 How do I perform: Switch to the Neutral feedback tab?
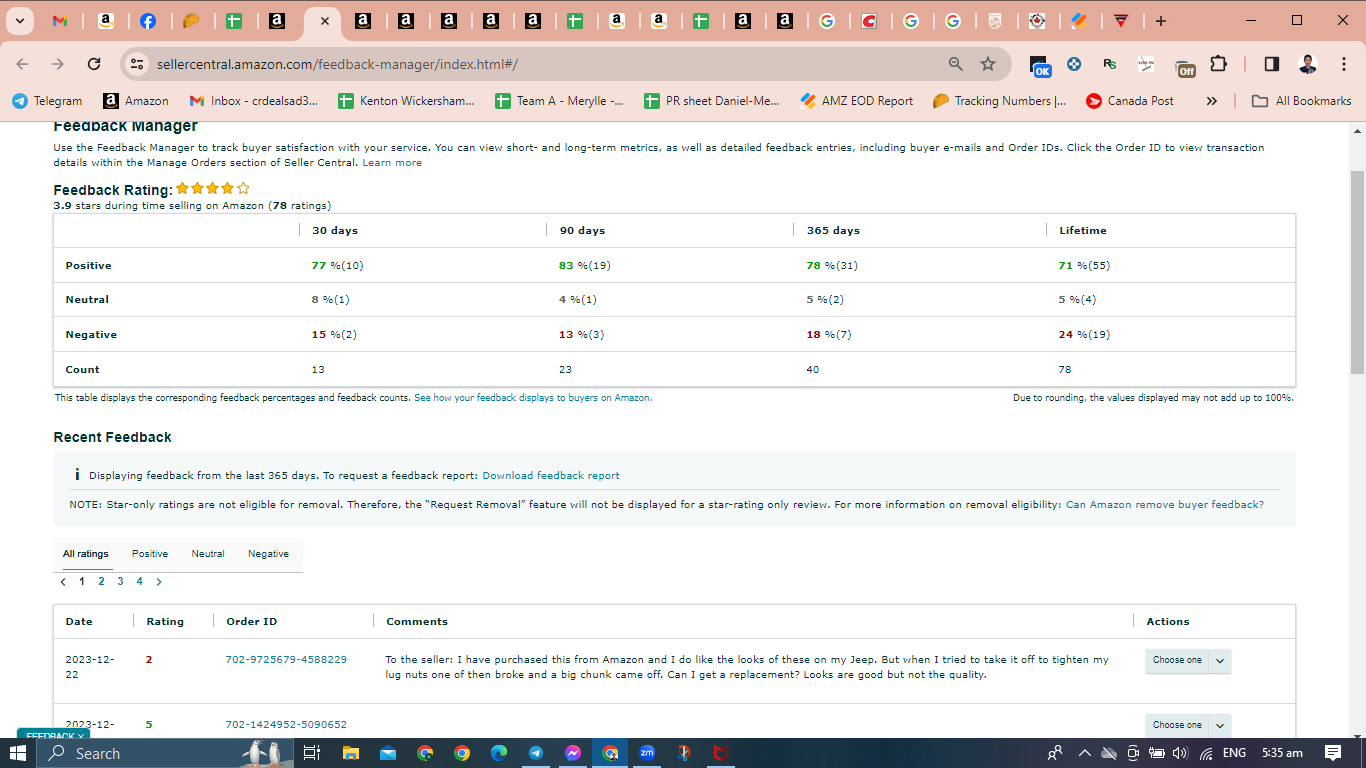208,554
